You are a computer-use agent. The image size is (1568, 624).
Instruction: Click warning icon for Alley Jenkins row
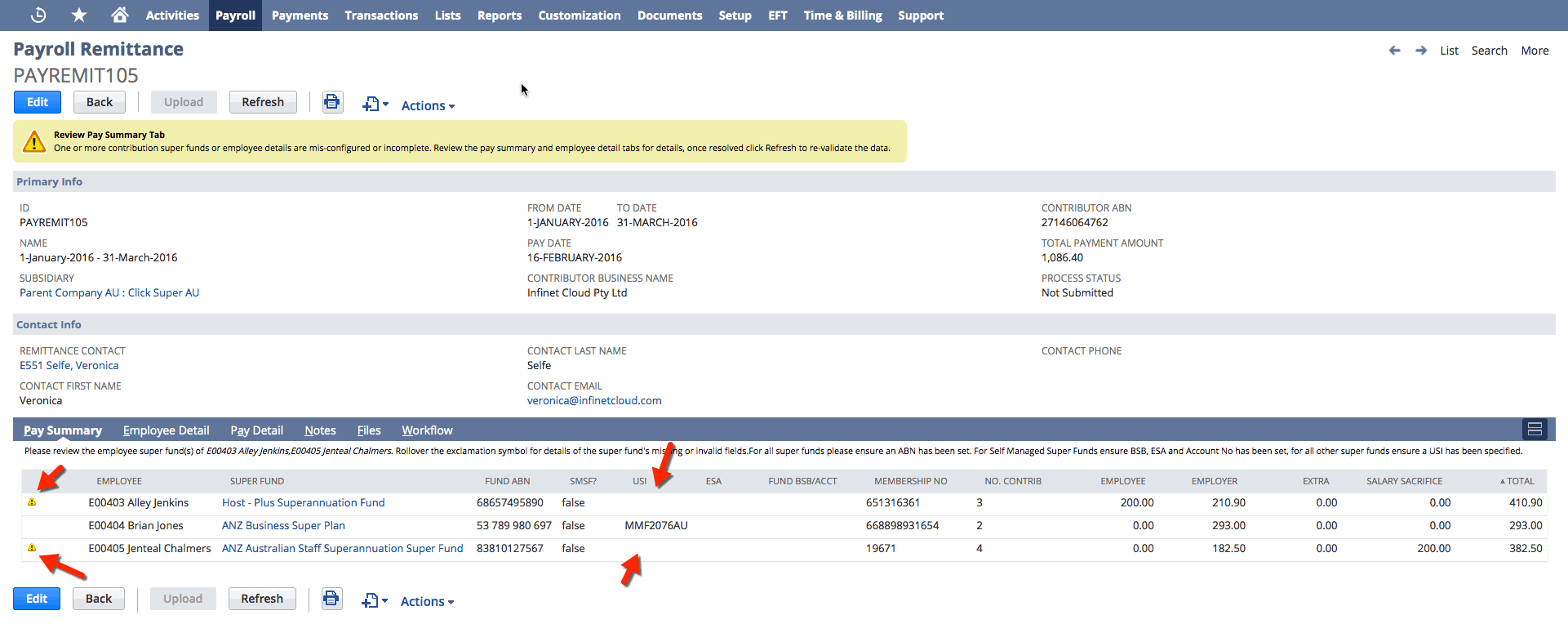32,502
